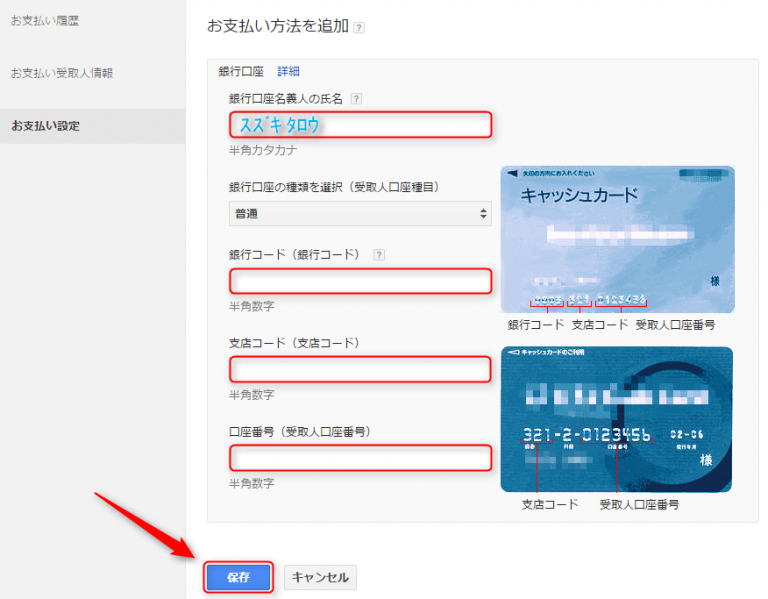Viewport: 768px width, 599px height.
Task: Click 銀行コード caption under the upper card
Action: click(x=536, y=325)
